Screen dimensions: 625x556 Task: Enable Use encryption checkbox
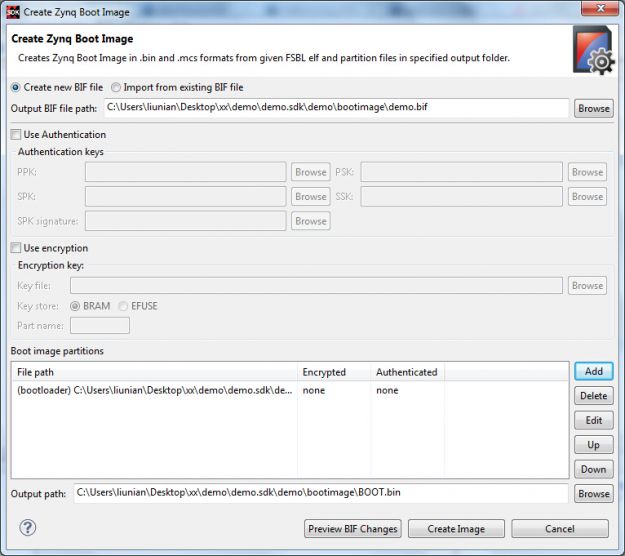coord(16,248)
